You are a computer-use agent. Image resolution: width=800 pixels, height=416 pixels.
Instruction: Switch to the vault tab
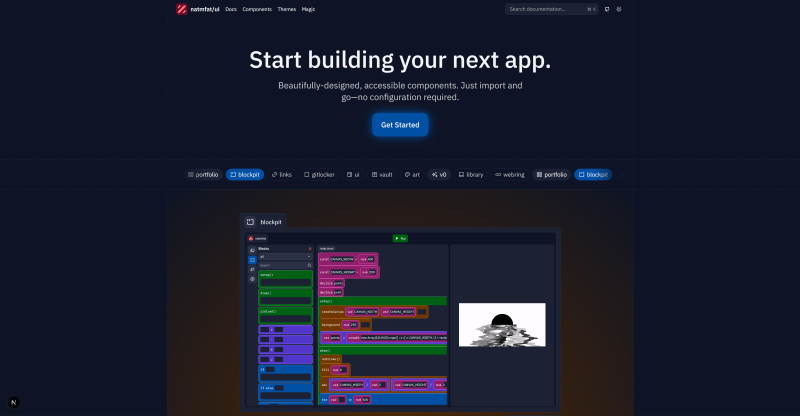point(383,174)
